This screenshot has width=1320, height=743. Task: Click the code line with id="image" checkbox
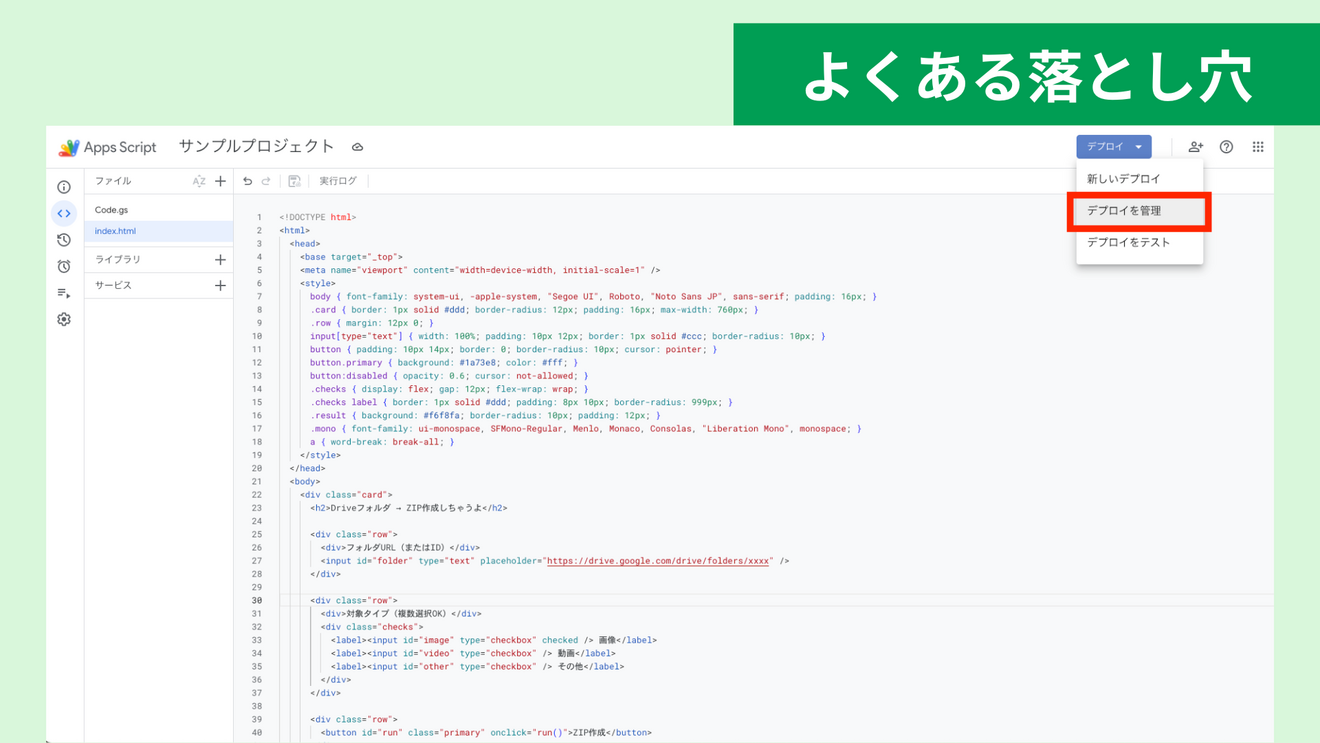point(494,640)
